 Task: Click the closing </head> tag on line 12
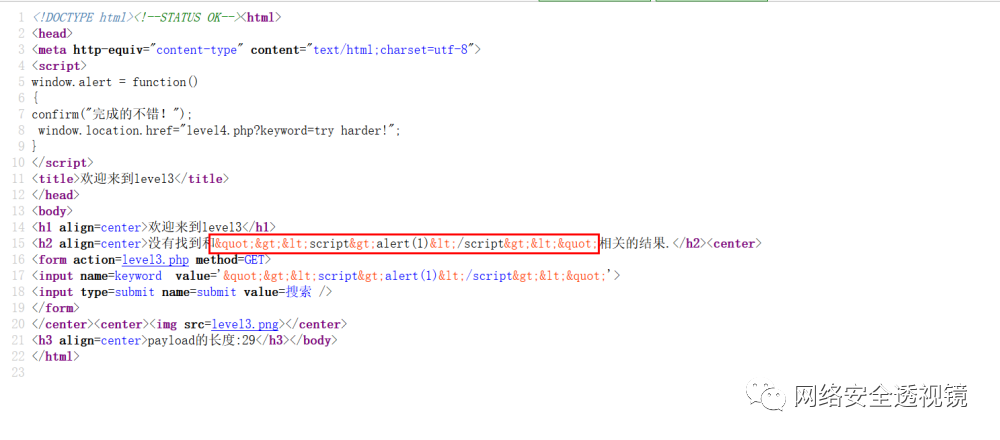55,195
